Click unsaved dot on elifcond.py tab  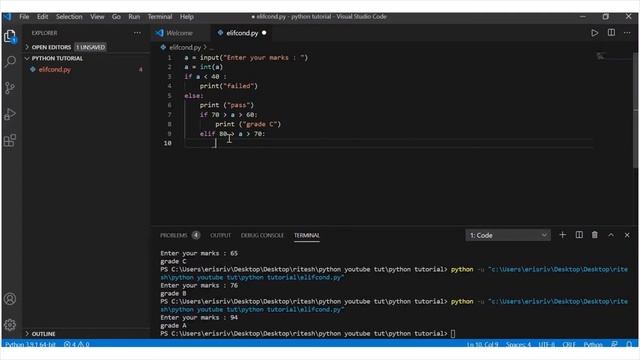click(264, 33)
